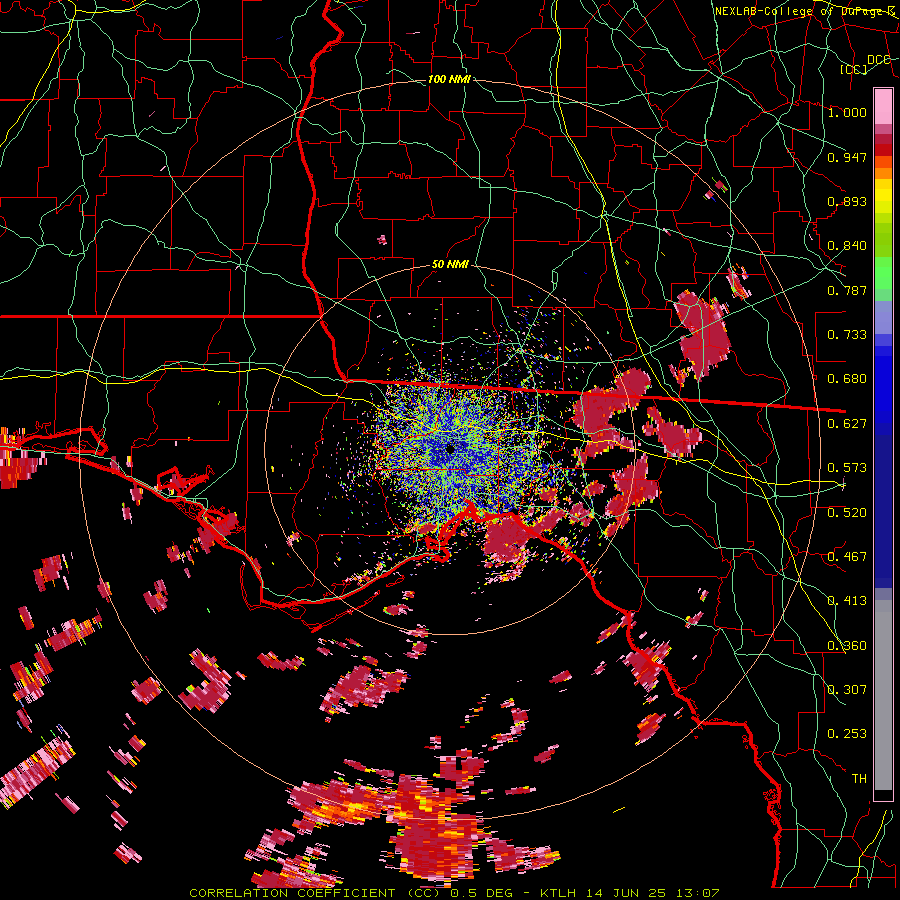This screenshot has width=900, height=900.
Task: Click the NEXLAB-College of DuPage credit text
Action: tap(804, 11)
